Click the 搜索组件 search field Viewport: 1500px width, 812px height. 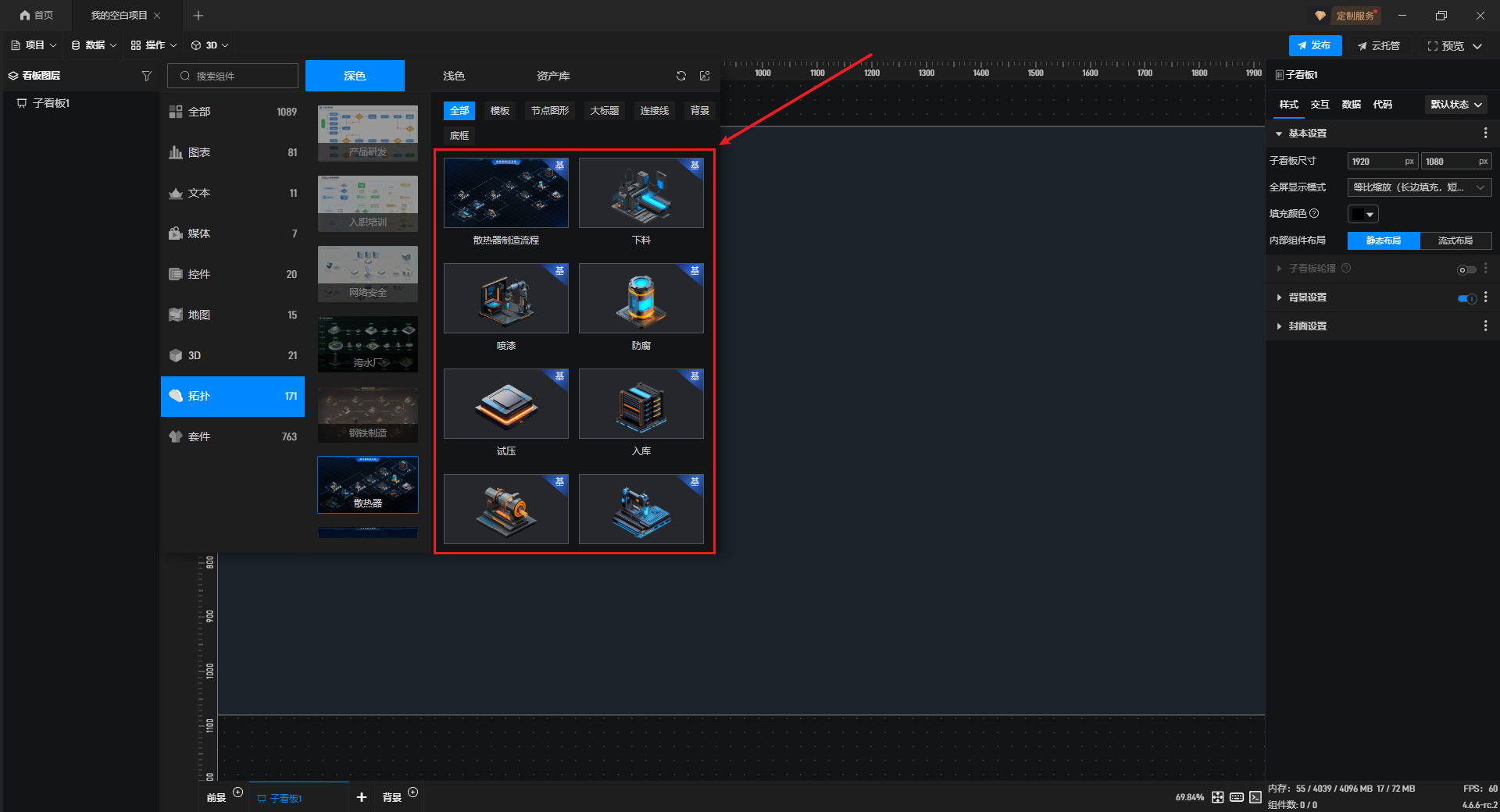pyautogui.click(x=233, y=76)
